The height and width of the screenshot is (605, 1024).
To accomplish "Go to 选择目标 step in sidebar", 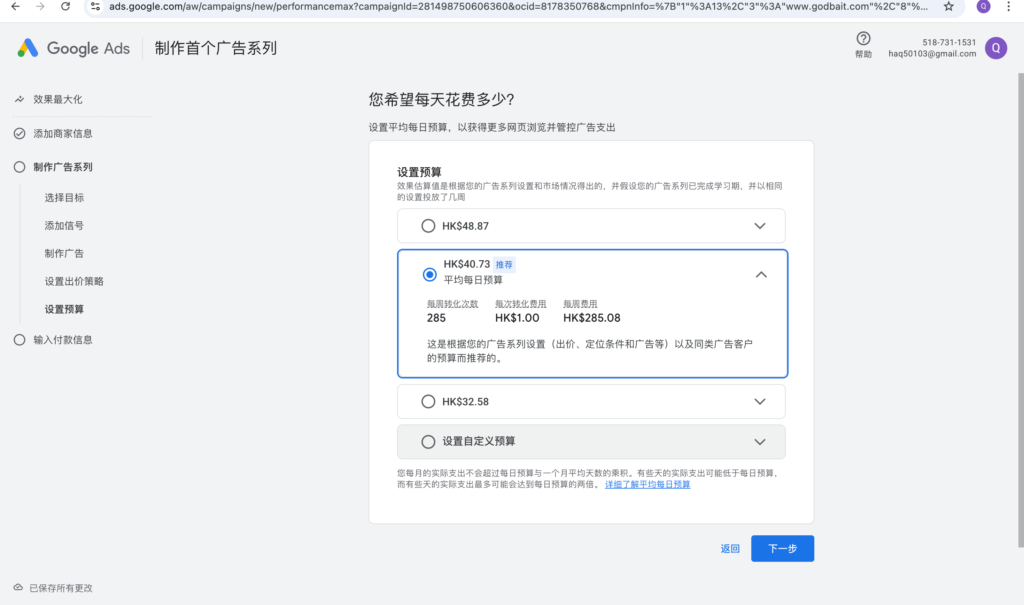I will pos(64,198).
